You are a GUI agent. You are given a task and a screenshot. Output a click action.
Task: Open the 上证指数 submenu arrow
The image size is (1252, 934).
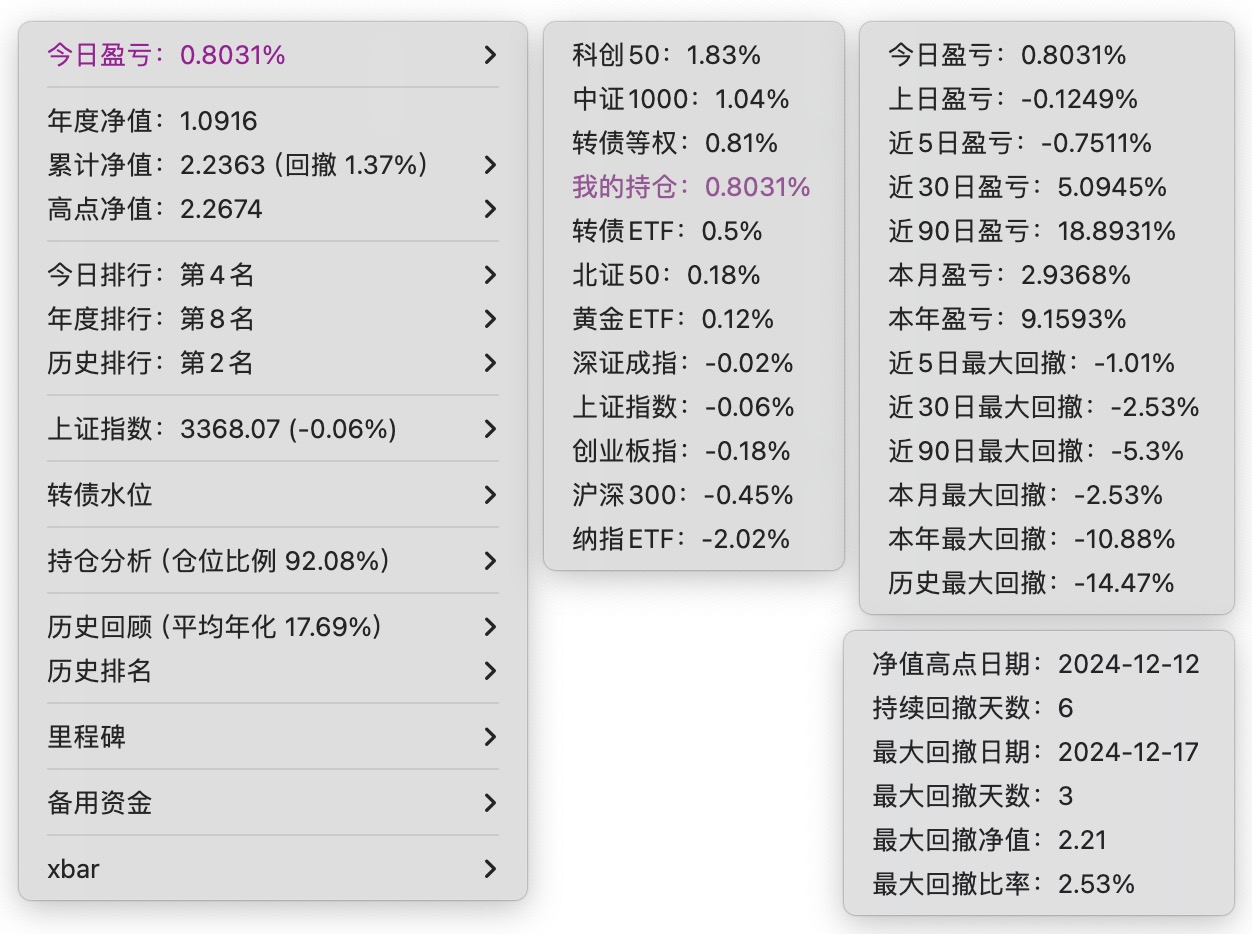click(x=490, y=429)
